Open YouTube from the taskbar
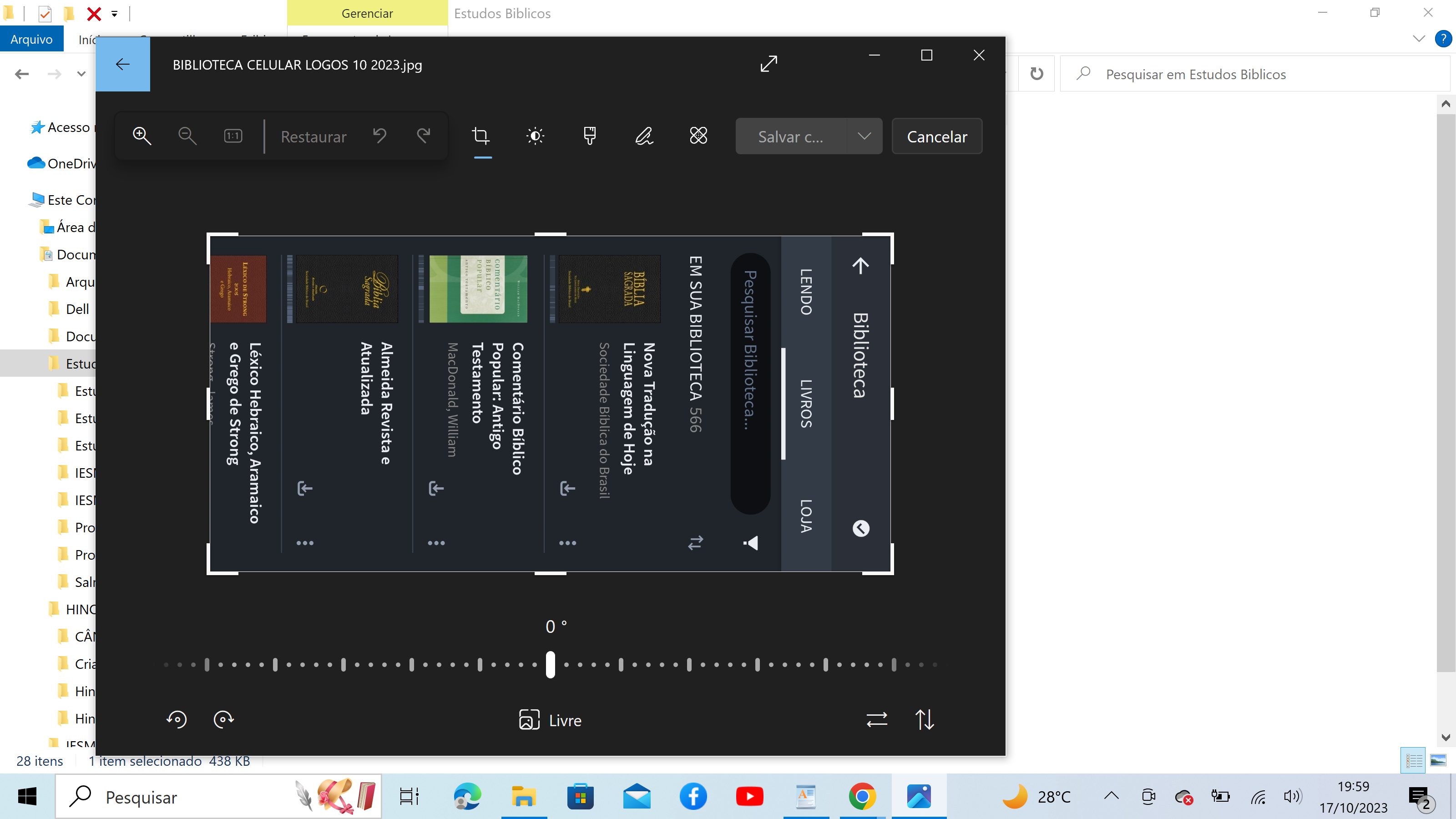Viewport: 1456px width, 819px height. (x=749, y=796)
